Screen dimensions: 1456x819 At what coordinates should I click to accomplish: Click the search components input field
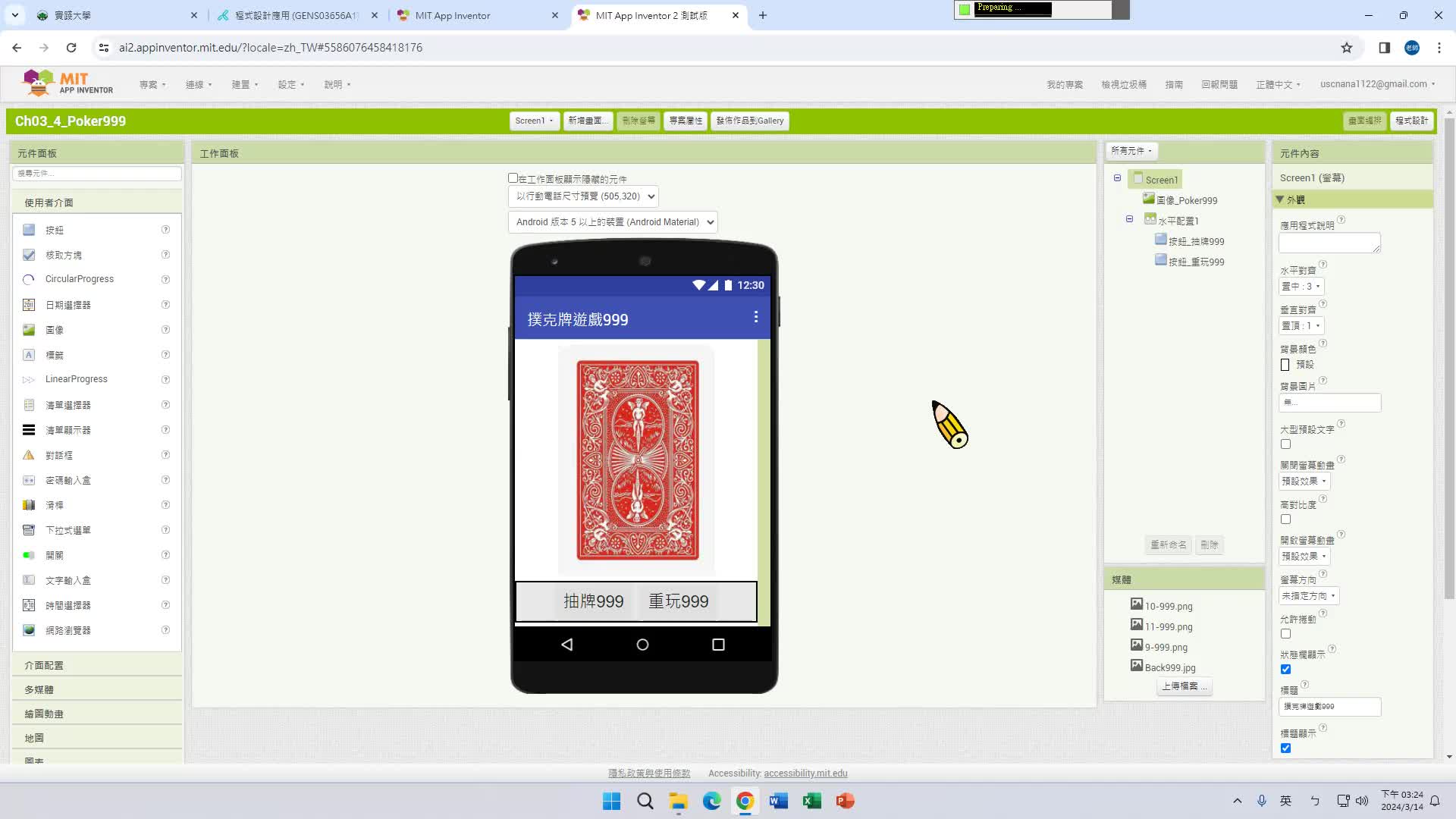pyautogui.click(x=97, y=174)
